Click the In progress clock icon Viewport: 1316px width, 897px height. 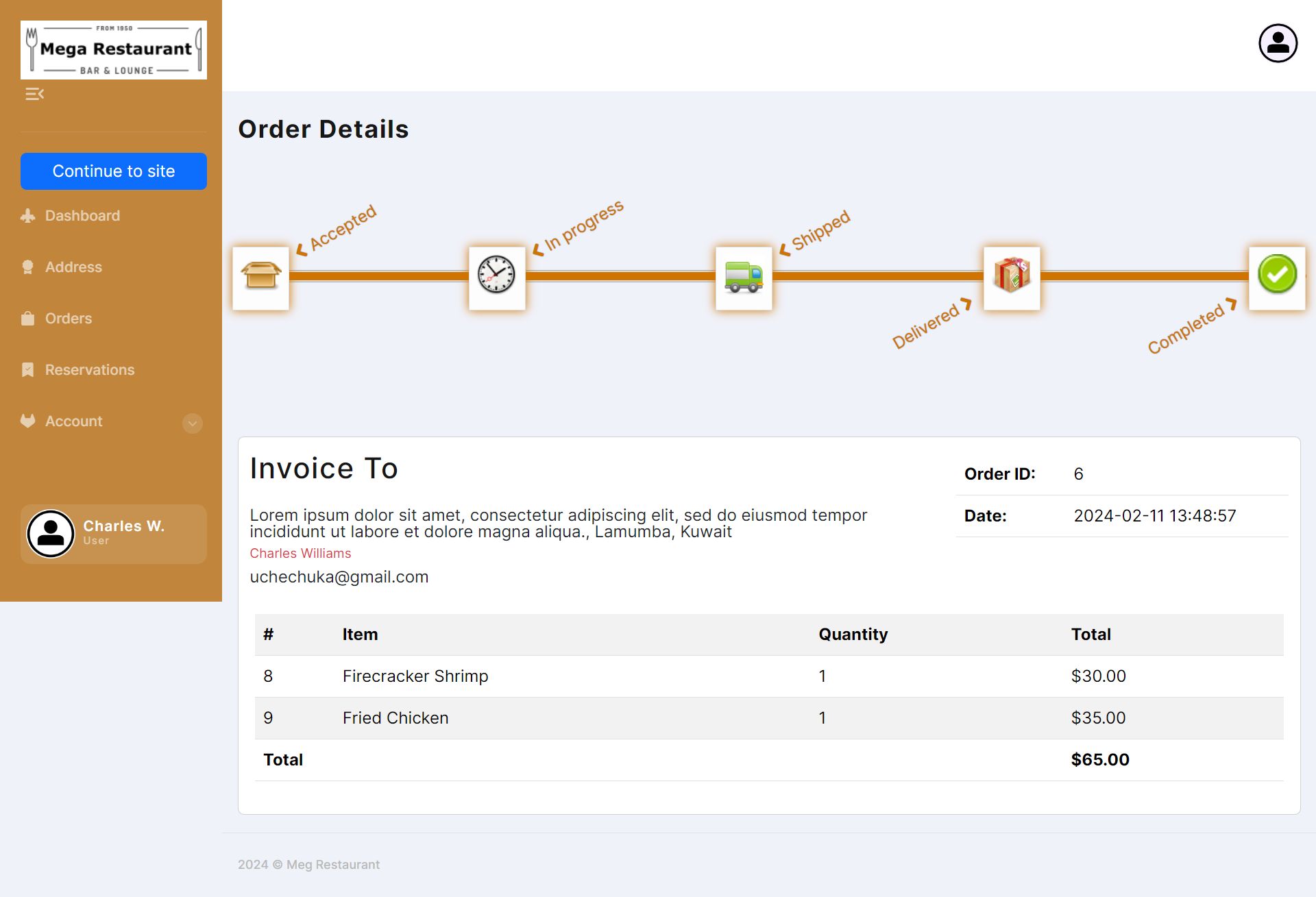coord(497,278)
